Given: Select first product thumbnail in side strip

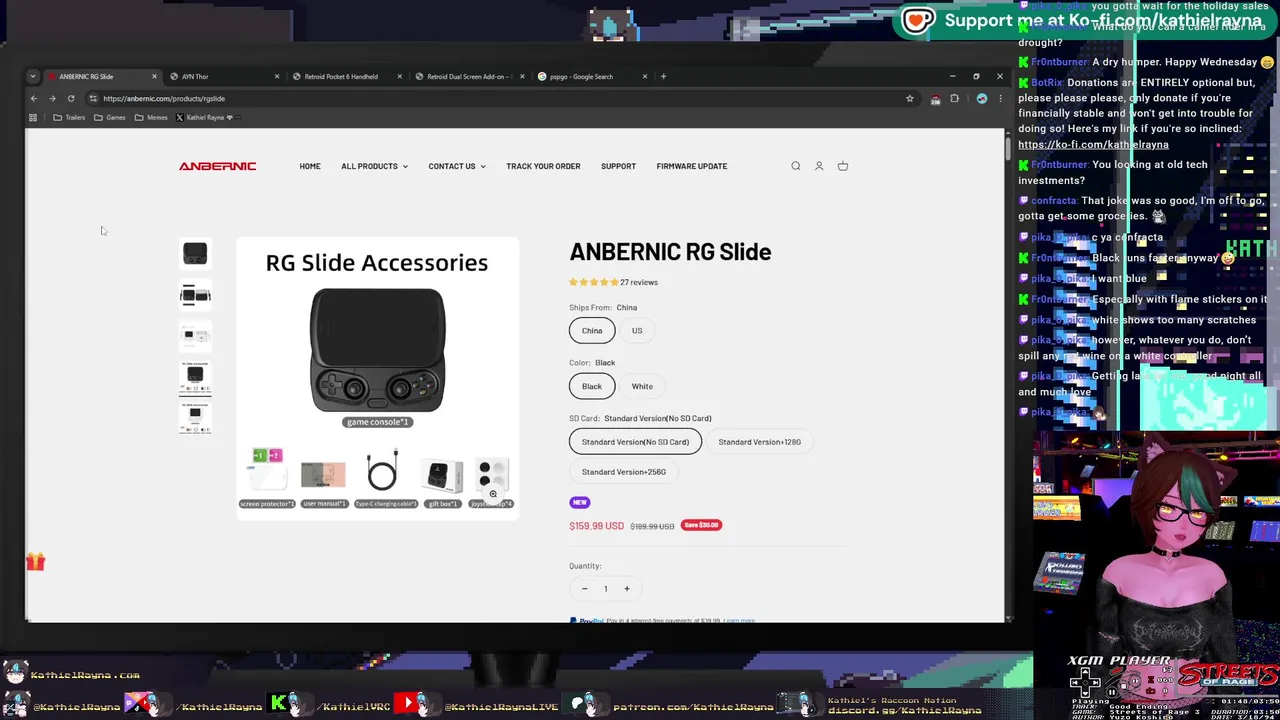Looking at the screenshot, I should tap(195, 254).
